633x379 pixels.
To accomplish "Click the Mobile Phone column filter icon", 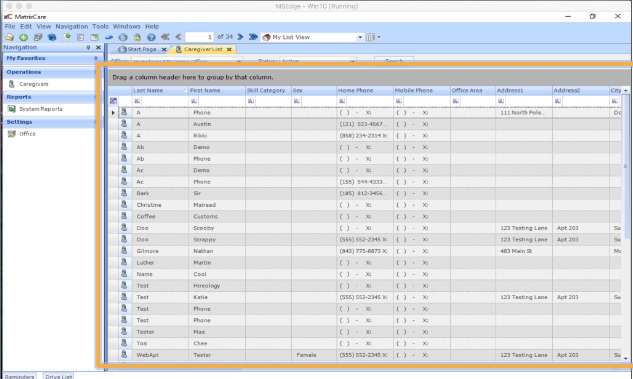I will (x=398, y=101).
